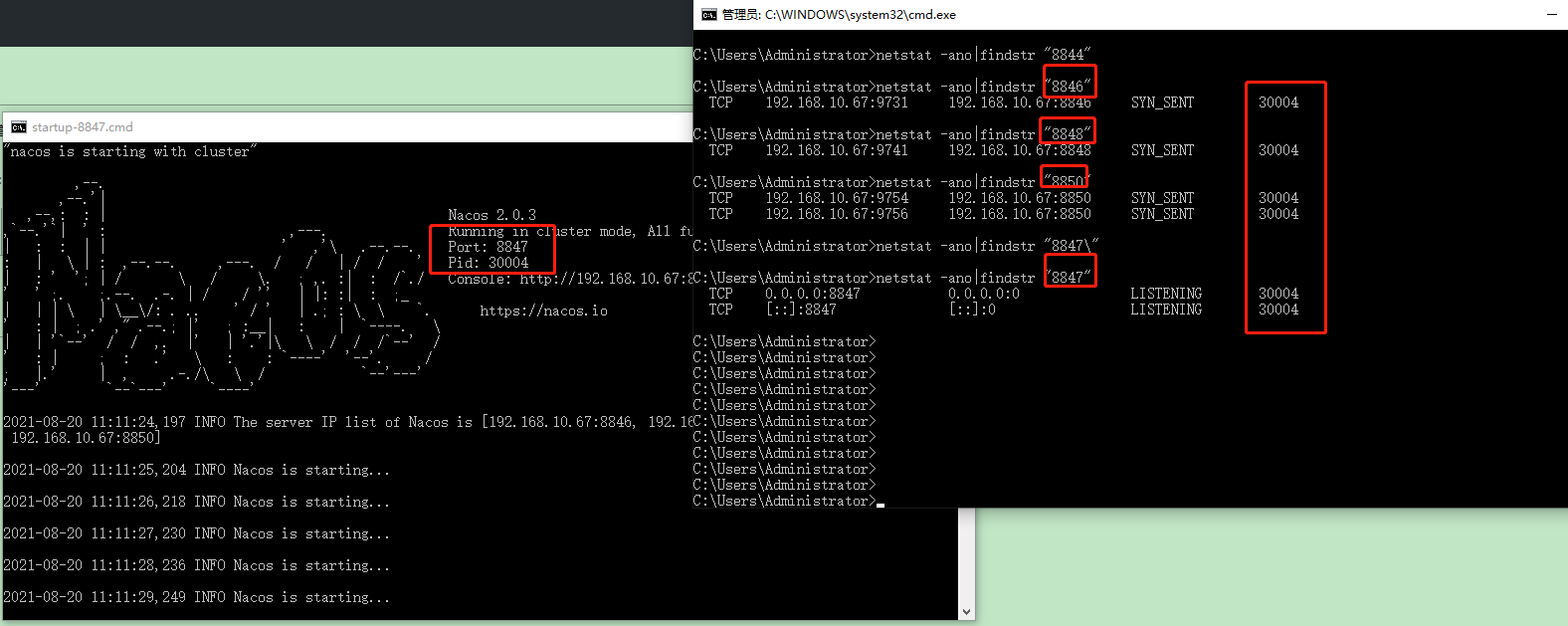Click foreign address [::]:0
The image size is (1568, 626).
[972, 310]
